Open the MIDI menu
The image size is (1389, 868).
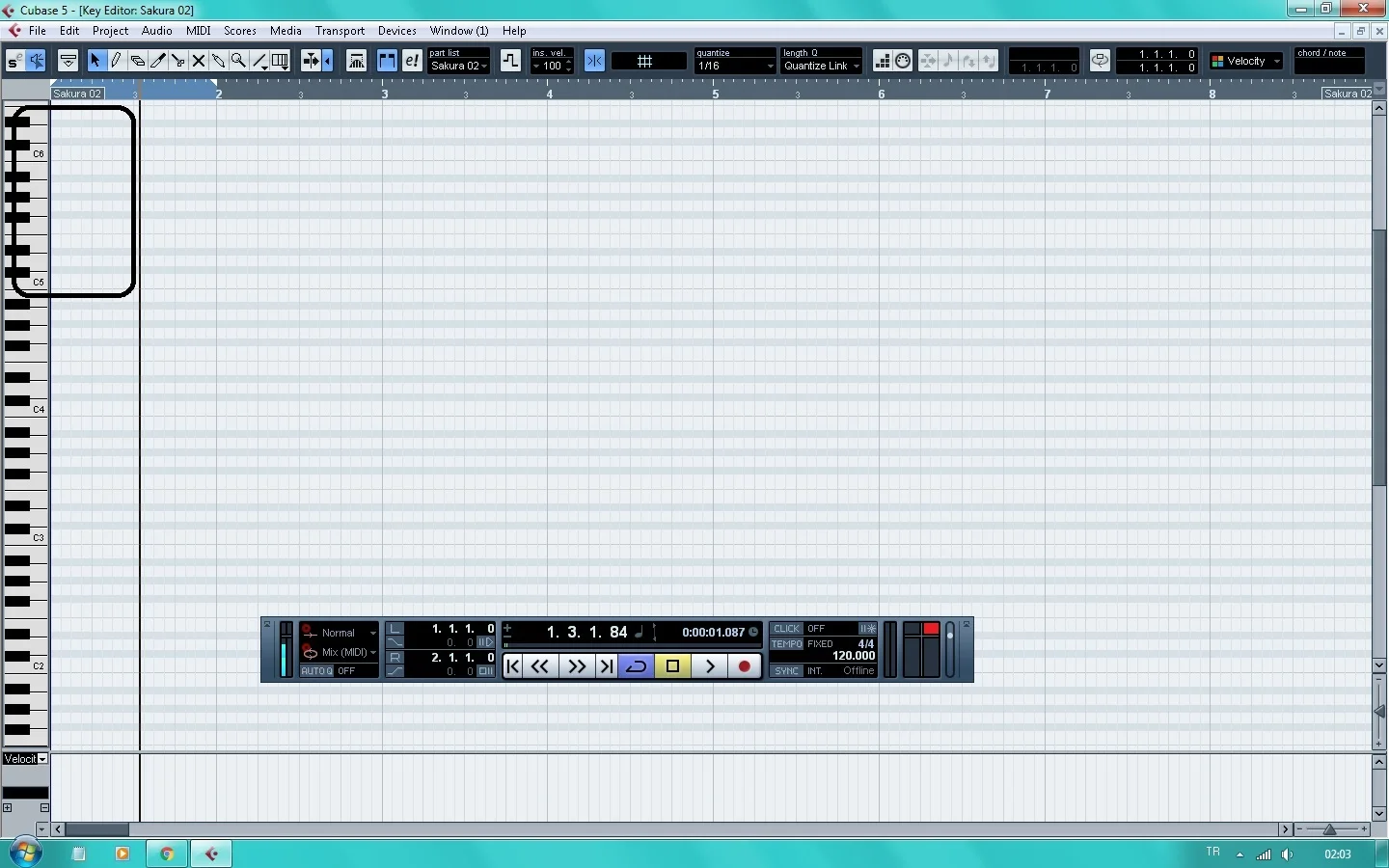(198, 31)
